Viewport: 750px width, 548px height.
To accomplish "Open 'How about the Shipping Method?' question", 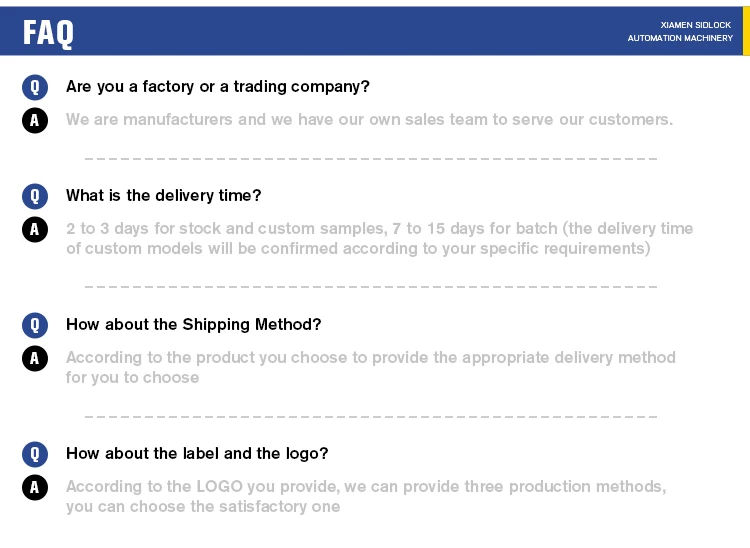I will pos(193,324).
